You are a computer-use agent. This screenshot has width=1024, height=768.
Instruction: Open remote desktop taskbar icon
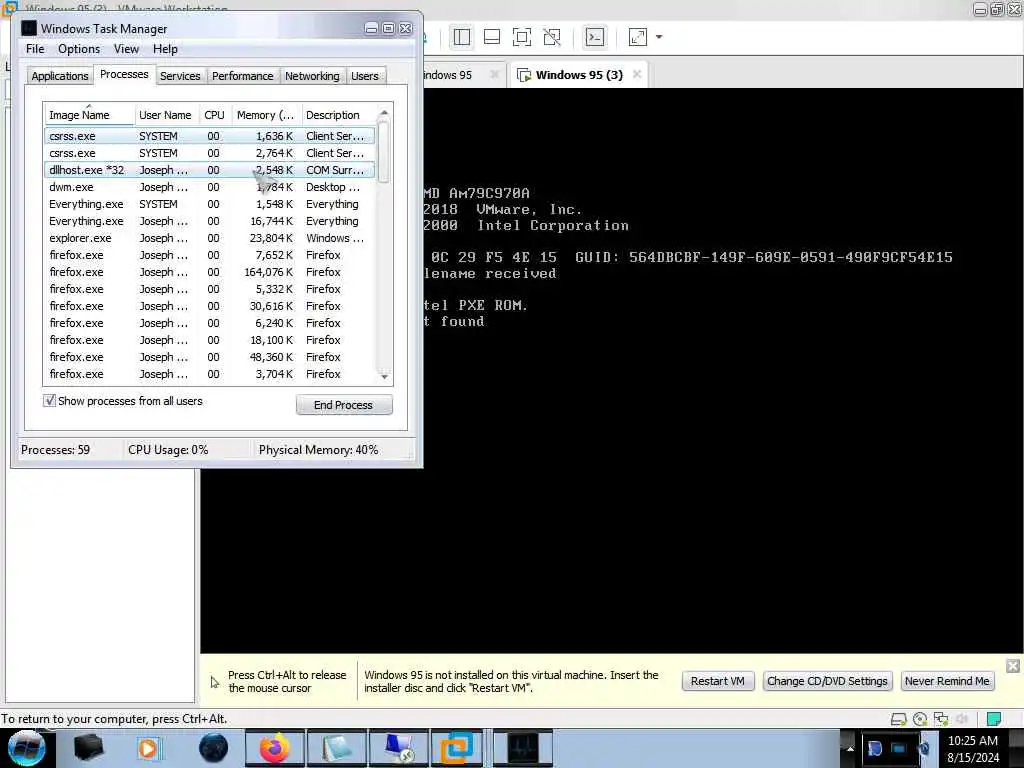(397, 748)
